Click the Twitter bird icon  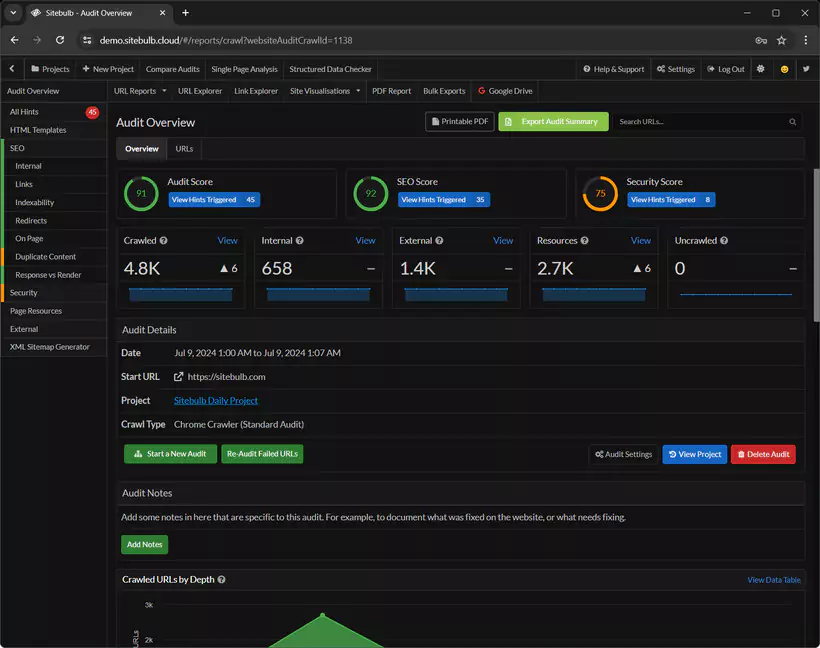[806, 69]
